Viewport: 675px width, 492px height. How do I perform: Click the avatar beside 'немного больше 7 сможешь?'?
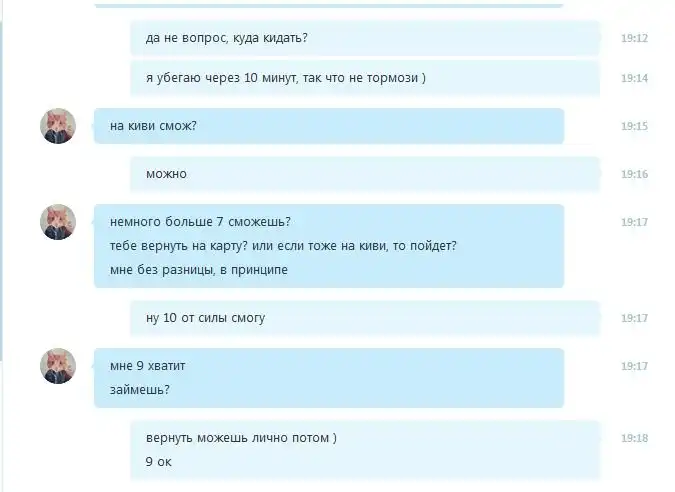click(x=58, y=222)
